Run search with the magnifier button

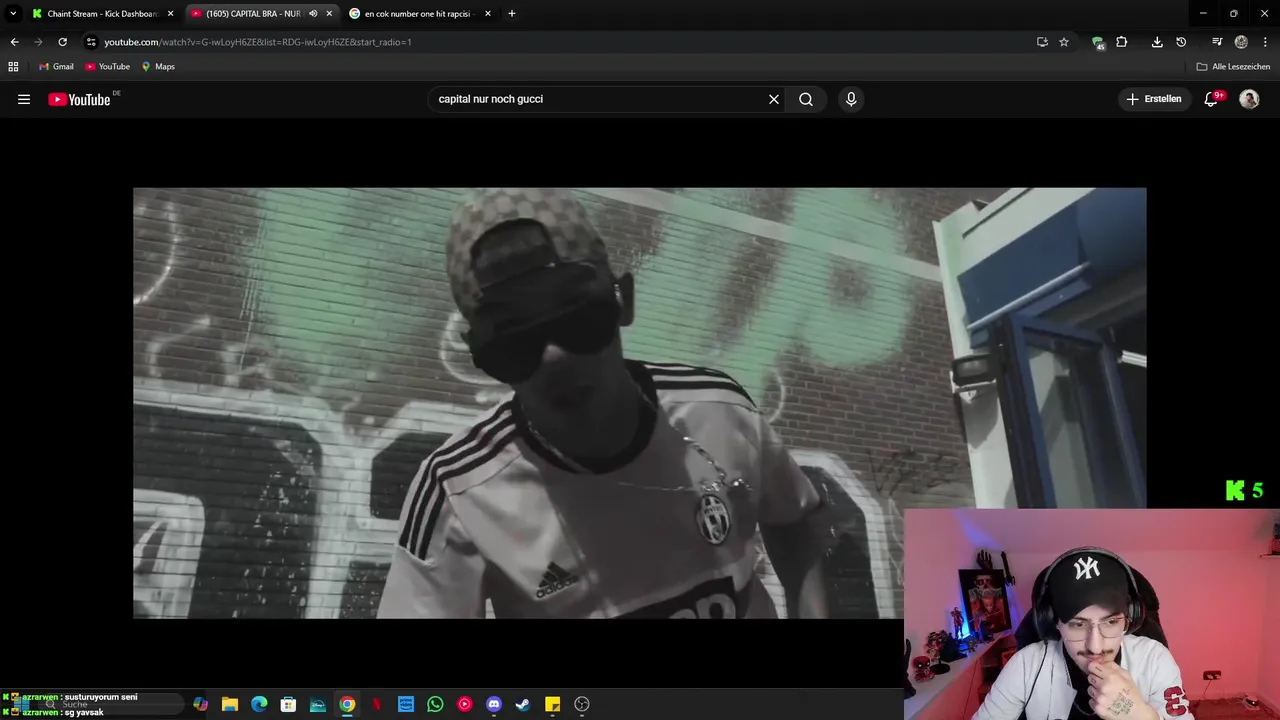tap(806, 99)
